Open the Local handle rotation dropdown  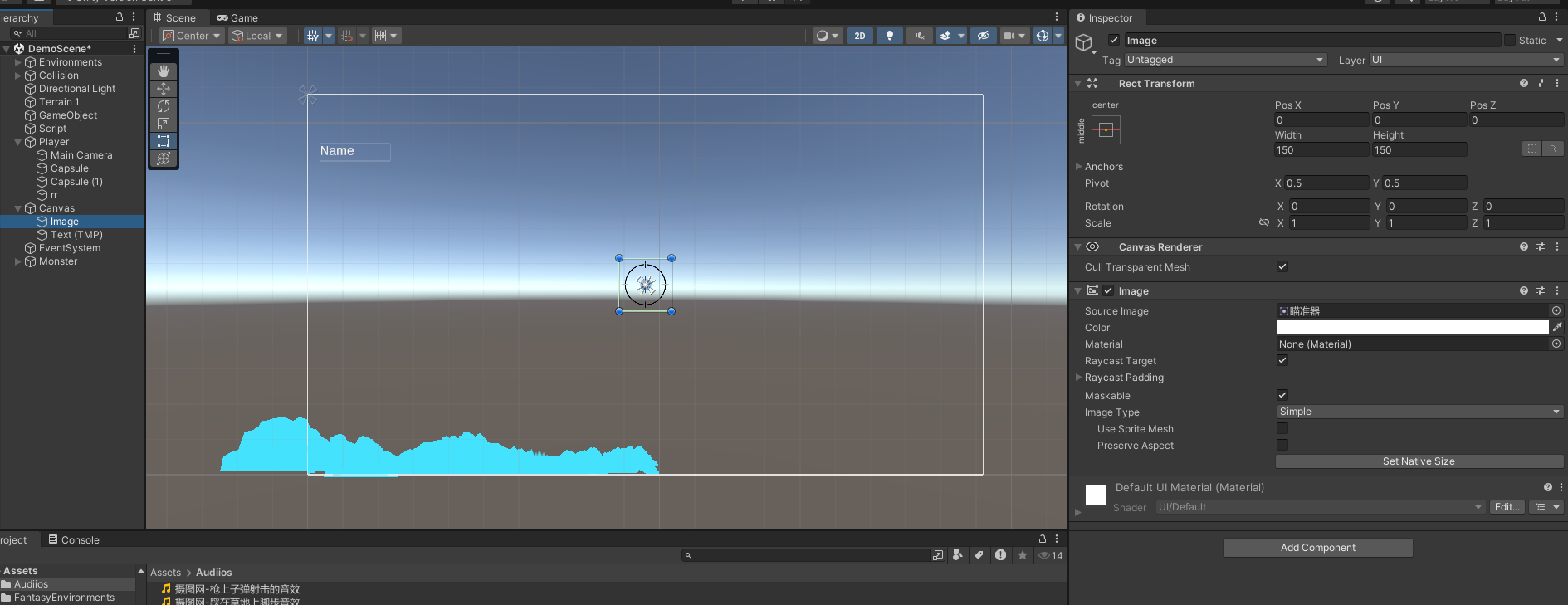point(258,36)
